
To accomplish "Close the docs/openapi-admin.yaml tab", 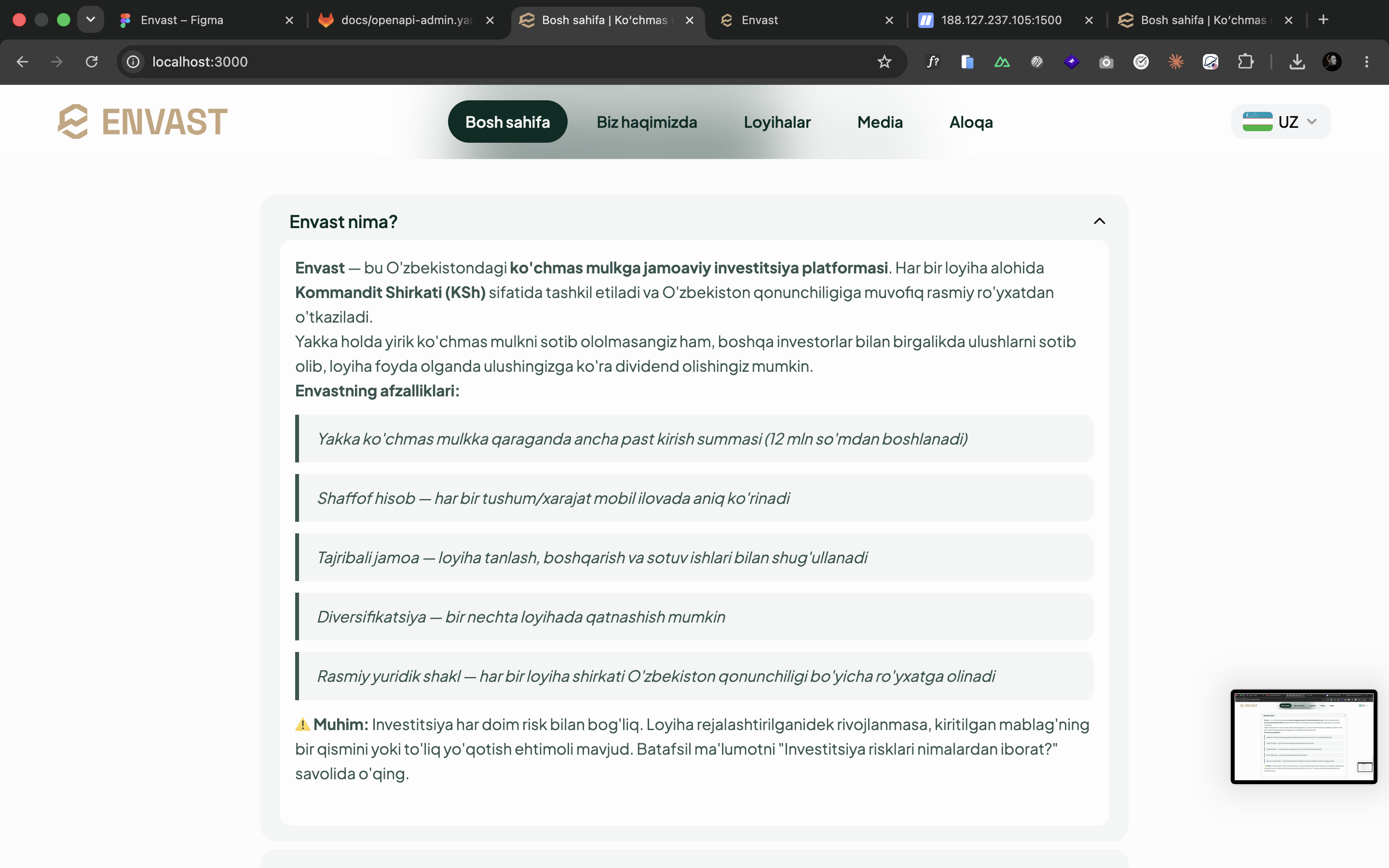I will click(x=490, y=20).
